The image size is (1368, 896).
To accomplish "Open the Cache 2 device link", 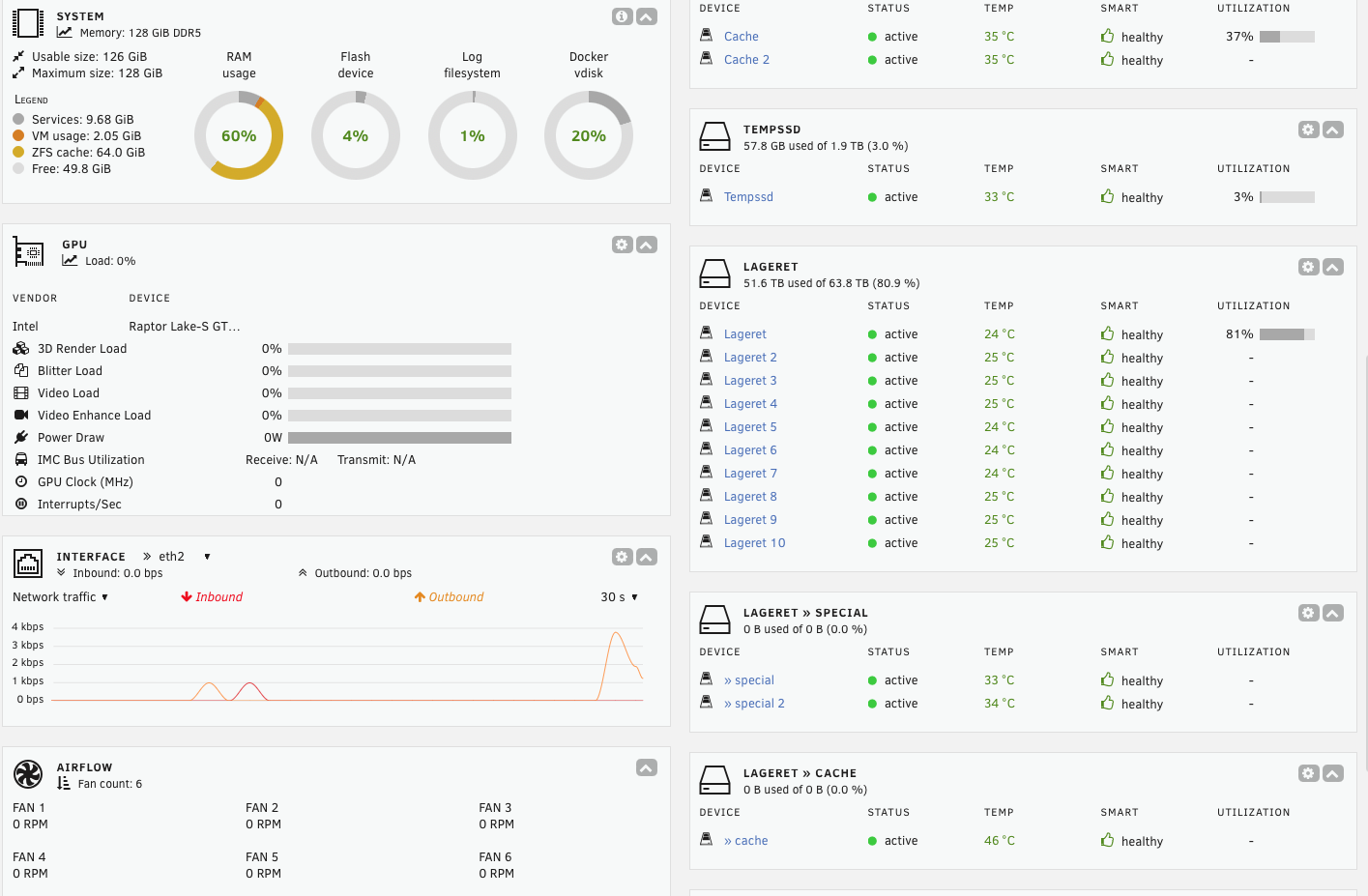I will point(747,60).
